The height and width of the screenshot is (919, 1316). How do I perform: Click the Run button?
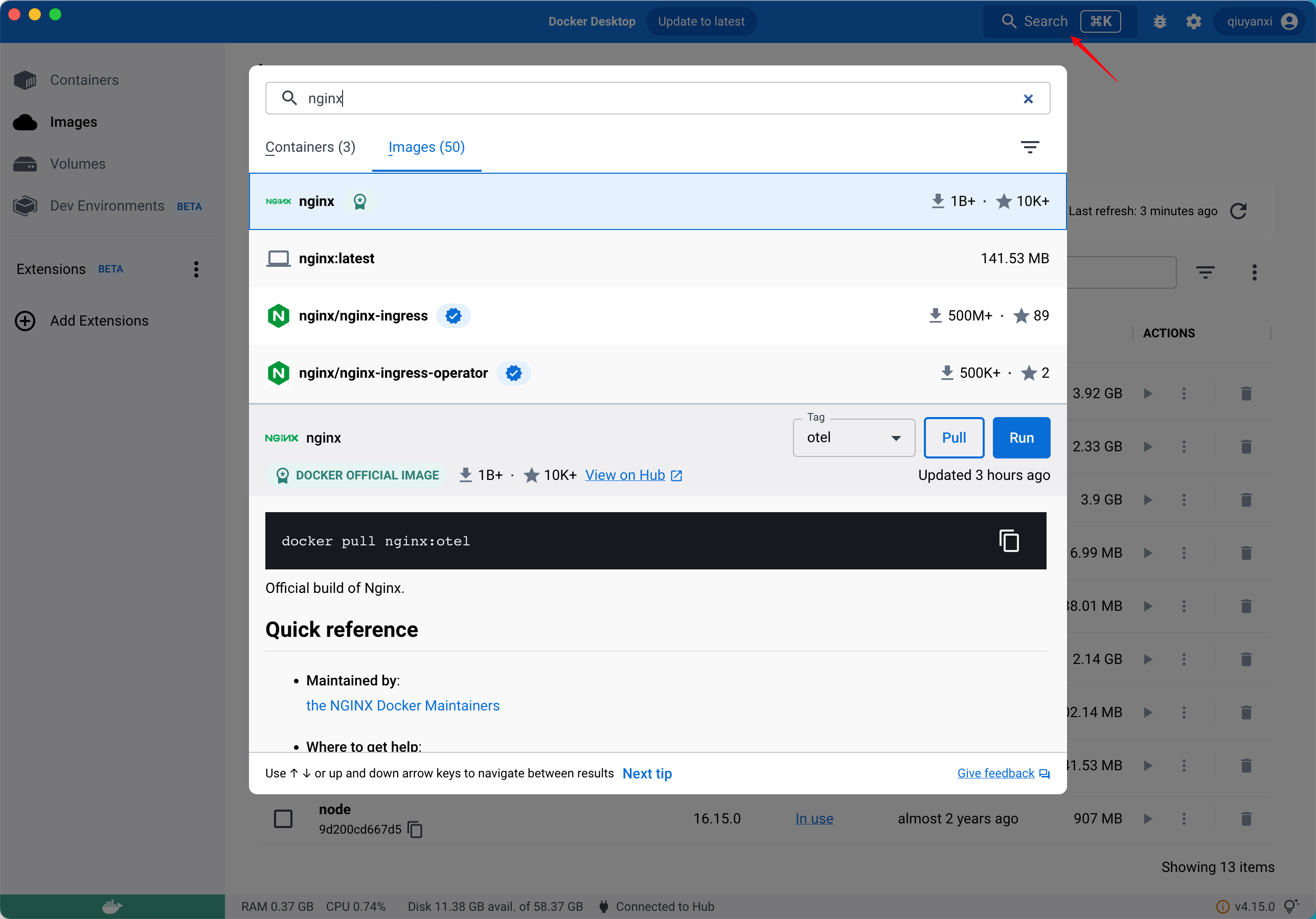[x=1021, y=438]
